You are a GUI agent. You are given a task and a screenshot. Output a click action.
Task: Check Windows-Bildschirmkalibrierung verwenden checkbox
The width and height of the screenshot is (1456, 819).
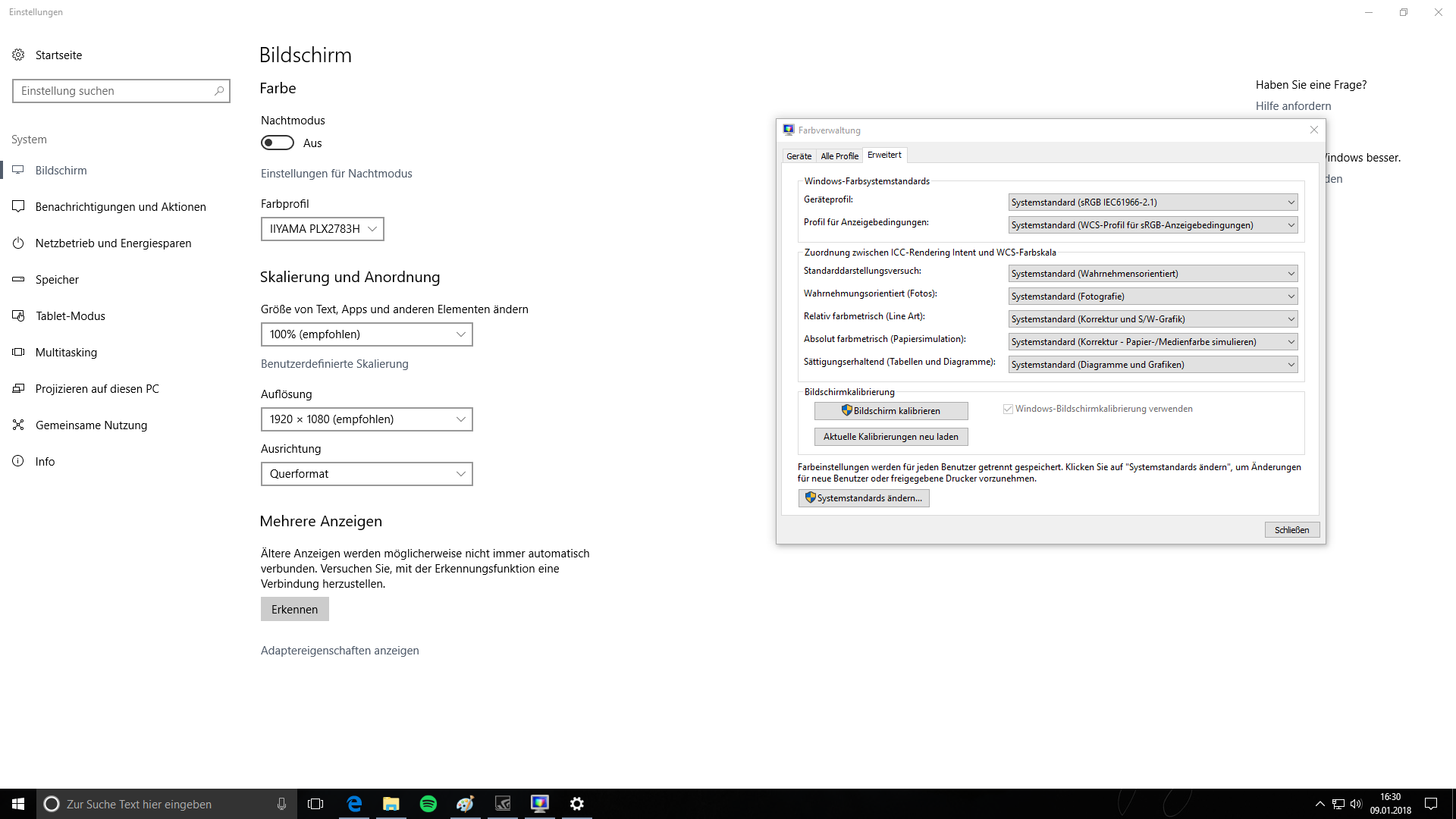click(x=1008, y=409)
